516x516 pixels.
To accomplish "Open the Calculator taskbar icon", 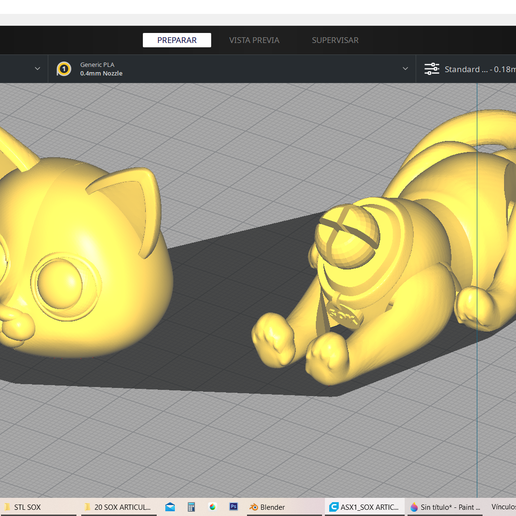I will (191, 507).
